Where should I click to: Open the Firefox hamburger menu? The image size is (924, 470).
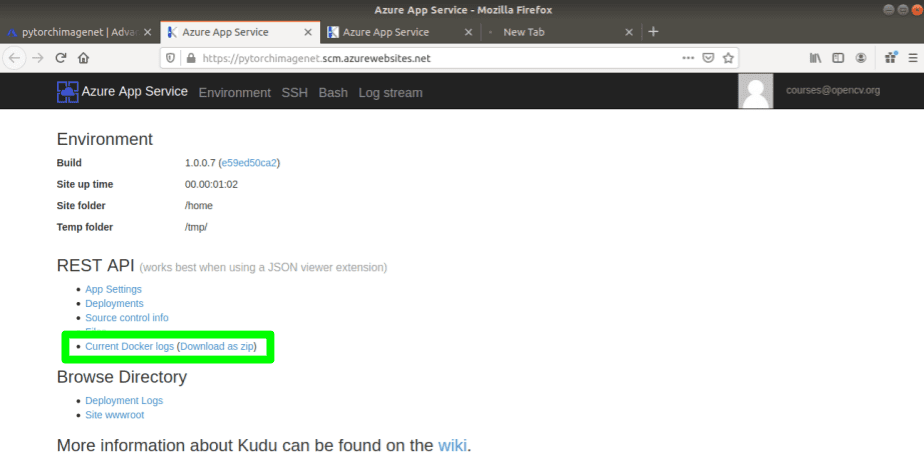(913, 58)
